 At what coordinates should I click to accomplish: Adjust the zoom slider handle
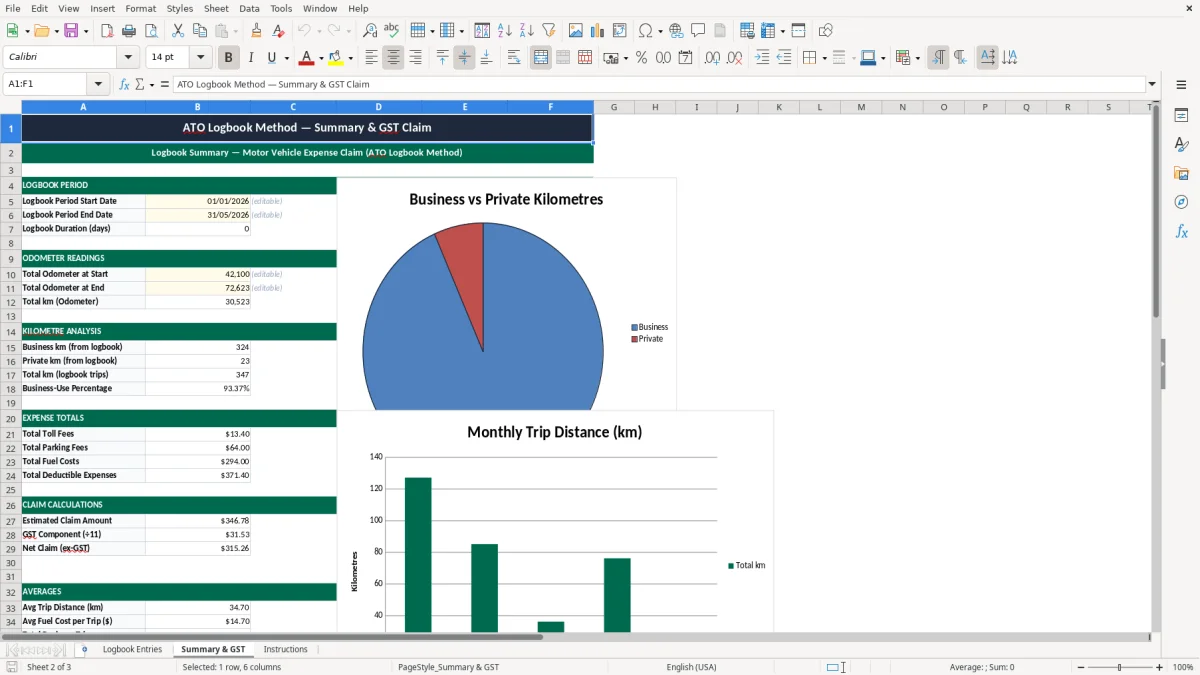(1120, 667)
